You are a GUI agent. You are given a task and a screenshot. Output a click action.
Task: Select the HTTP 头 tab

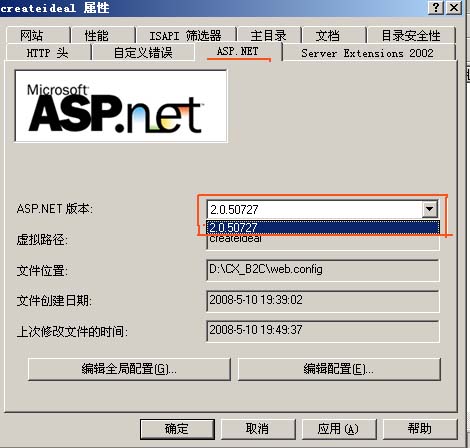click(48, 53)
